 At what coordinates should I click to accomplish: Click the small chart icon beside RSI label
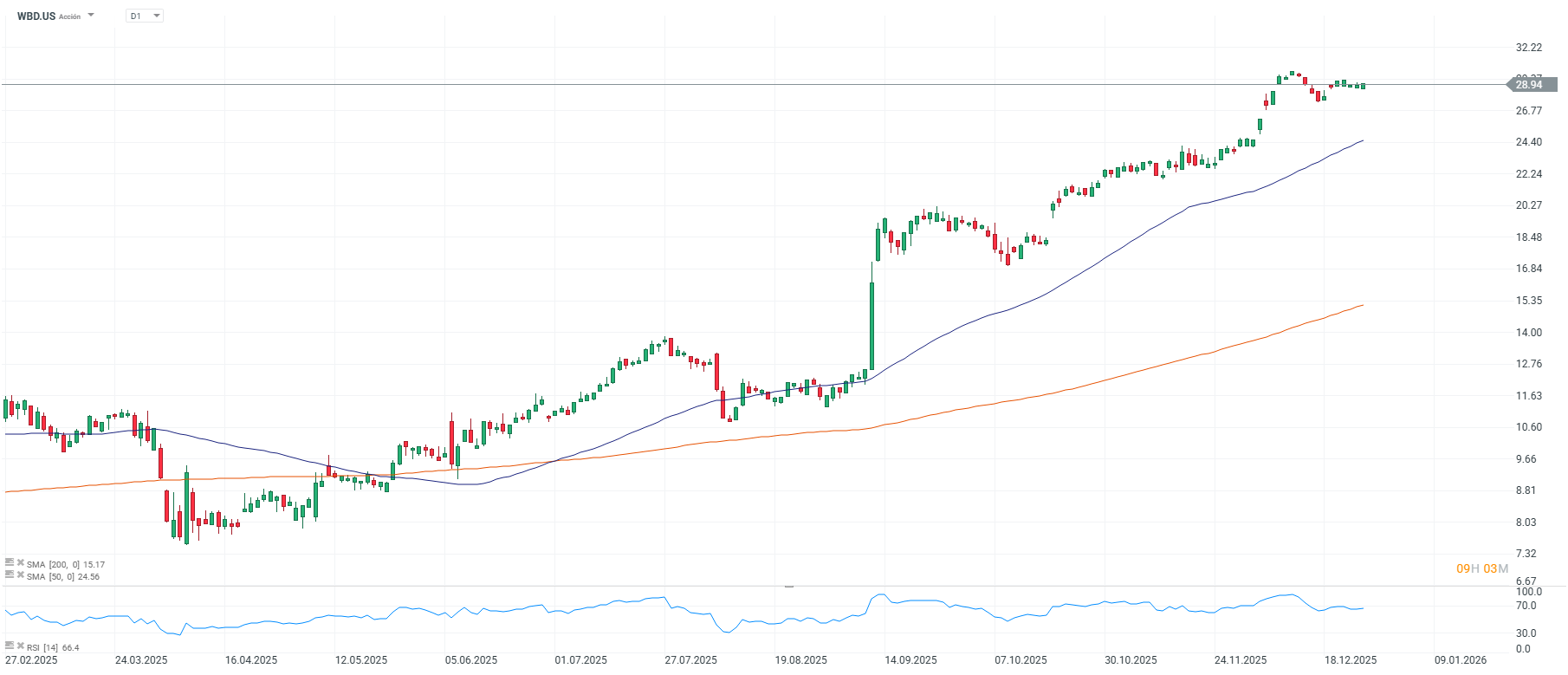tap(10, 646)
